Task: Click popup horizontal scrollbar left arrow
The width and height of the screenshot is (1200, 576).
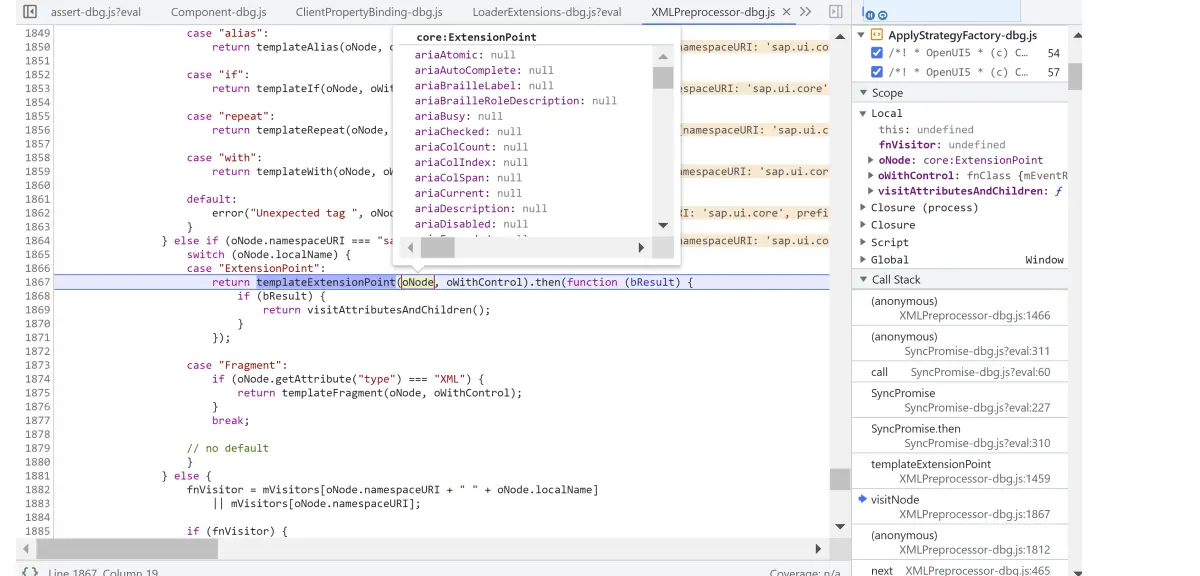Action: pos(410,248)
